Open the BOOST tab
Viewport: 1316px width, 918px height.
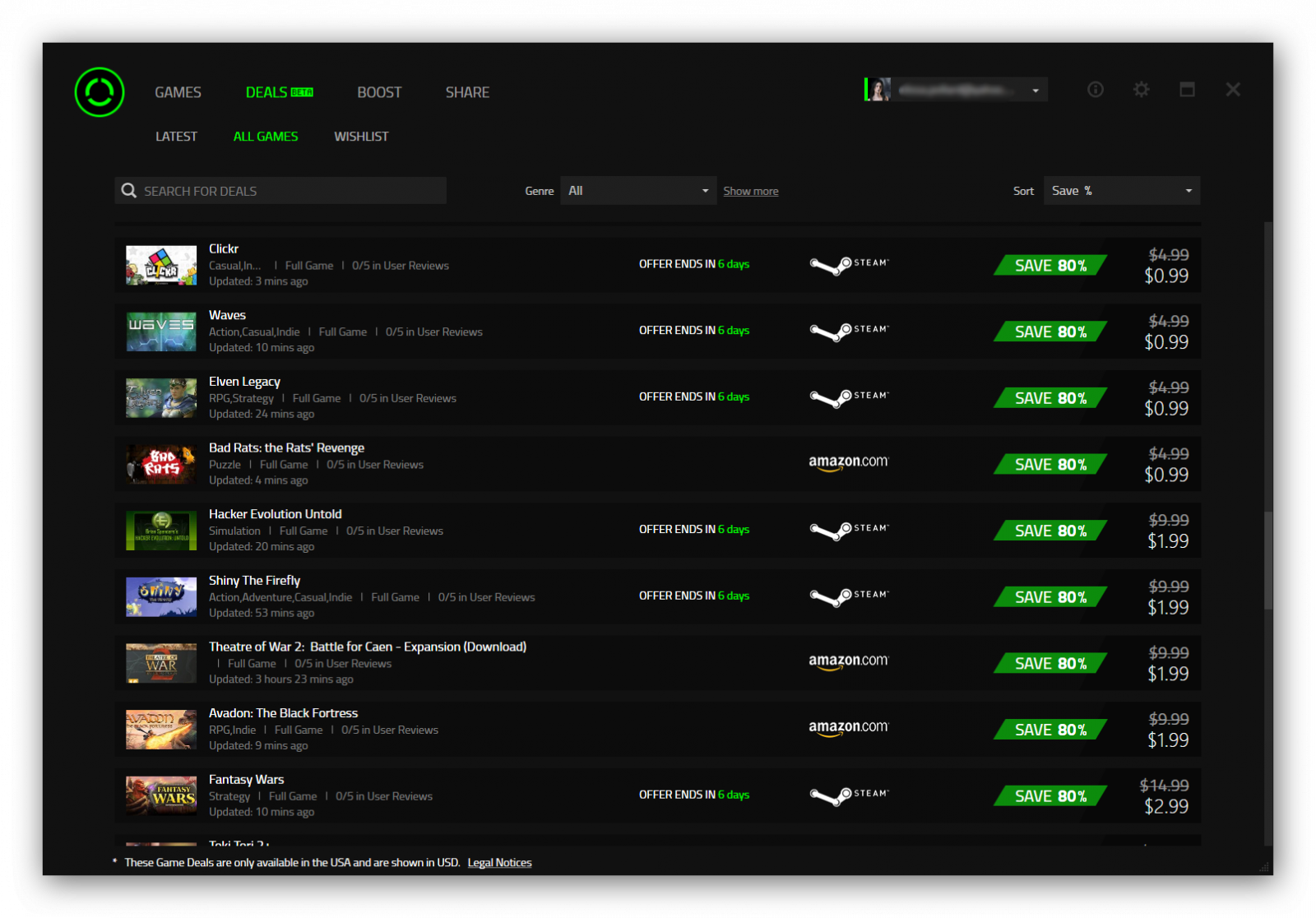click(379, 92)
